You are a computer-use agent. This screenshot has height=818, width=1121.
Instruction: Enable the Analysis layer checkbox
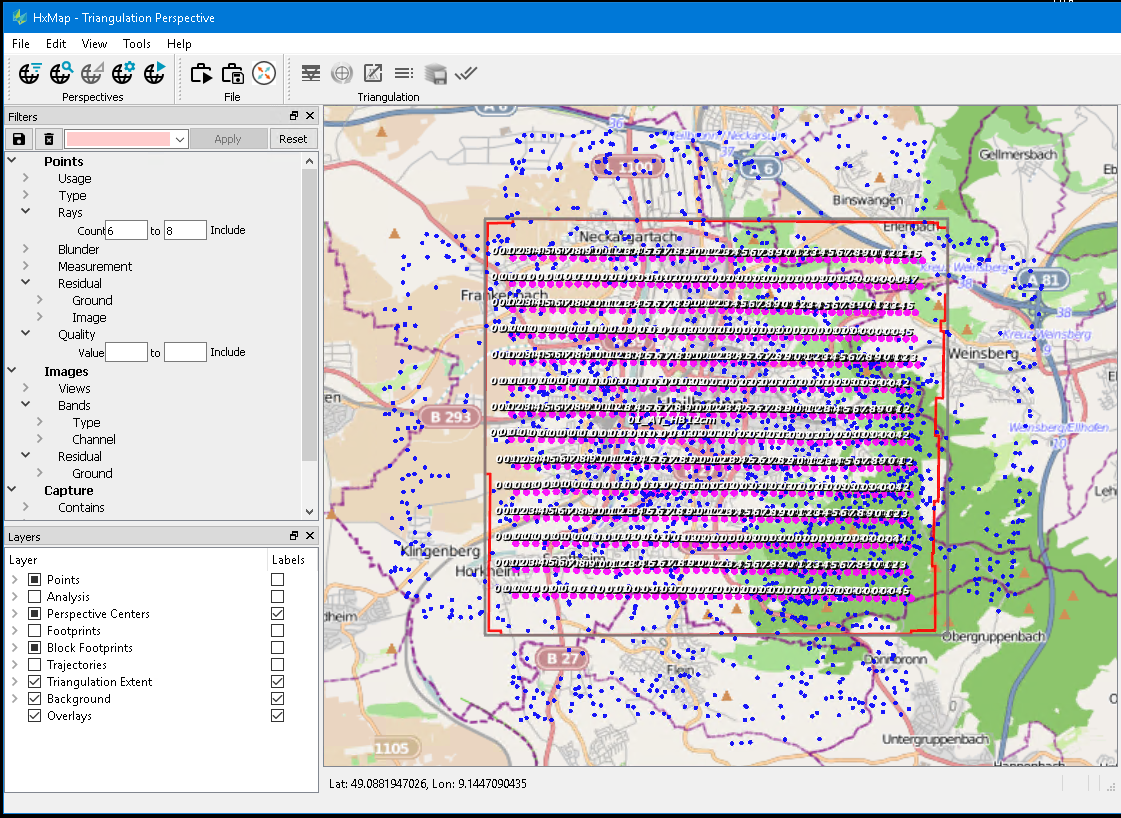coord(35,597)
